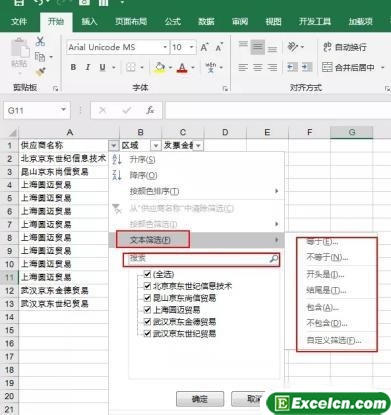Click bottom align icon
The width and height of the screenshot is (391, 415).
[x=272, y=48]
